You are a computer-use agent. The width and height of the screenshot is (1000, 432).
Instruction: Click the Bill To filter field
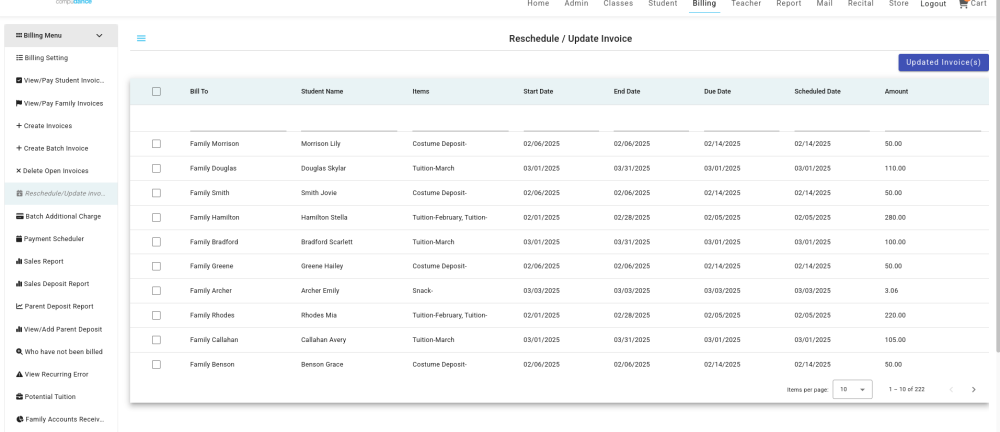point(238,123)
